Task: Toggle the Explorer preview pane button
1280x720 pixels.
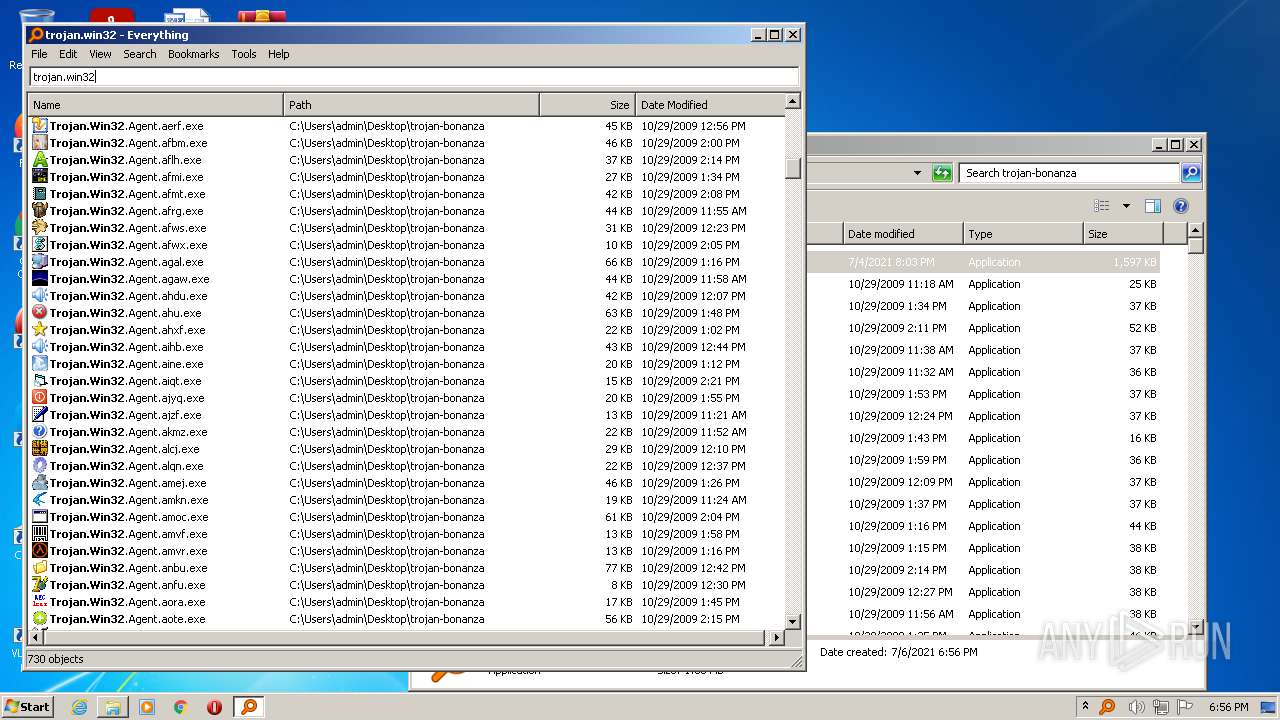Action: click(1152, 206)
